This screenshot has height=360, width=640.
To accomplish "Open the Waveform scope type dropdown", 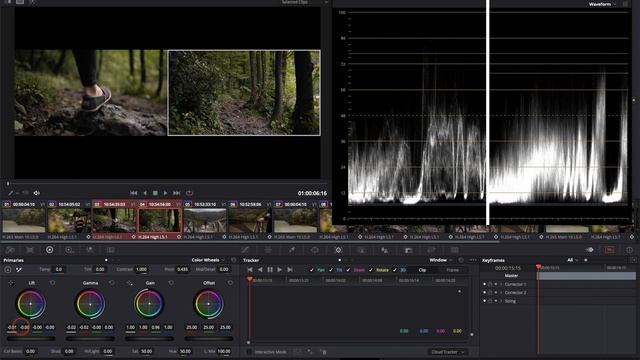I will (x=602, y=4).
